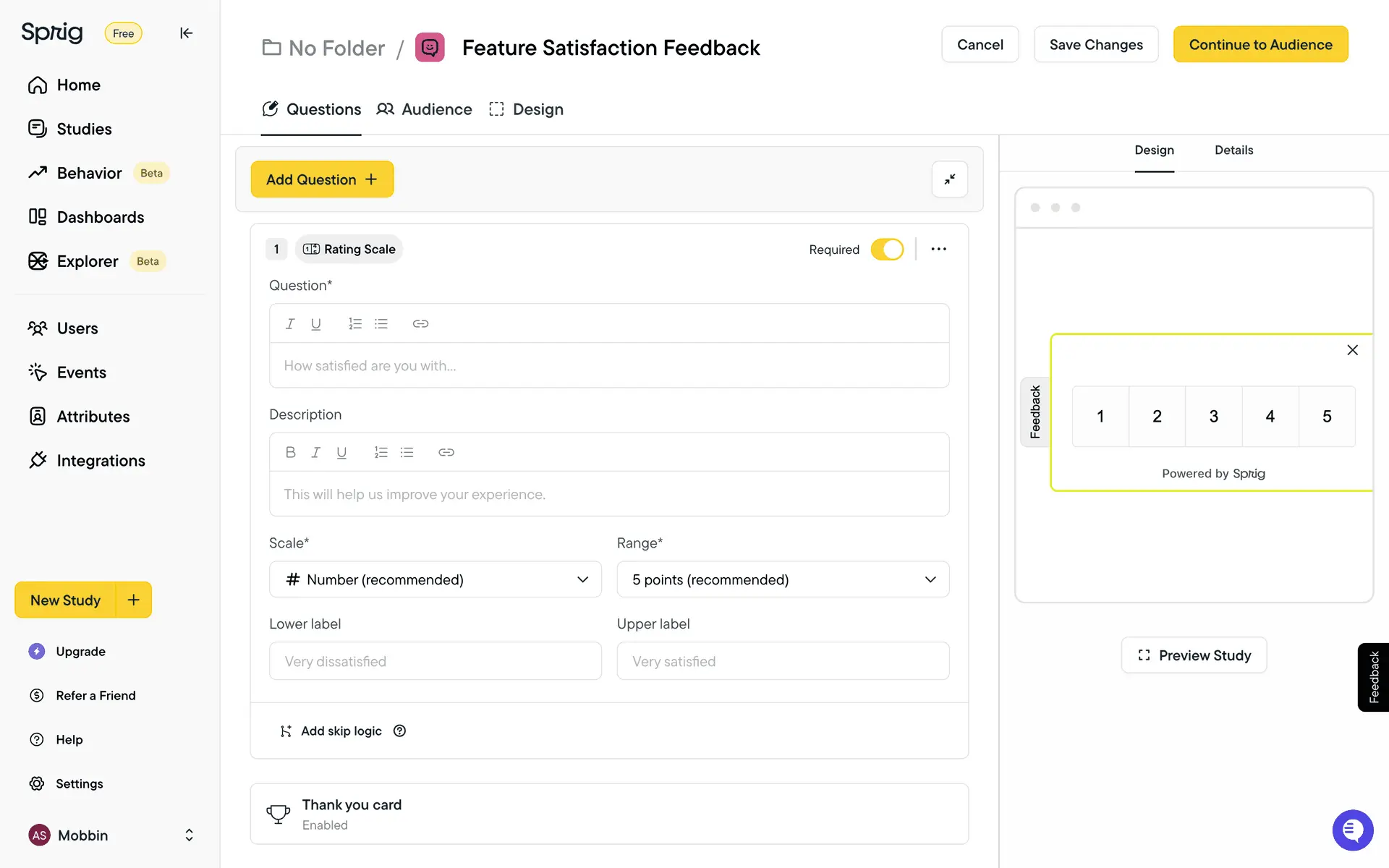Open the Details tab in preview panel
This screenshot has height=868, width=1389.
point(1233,150)
